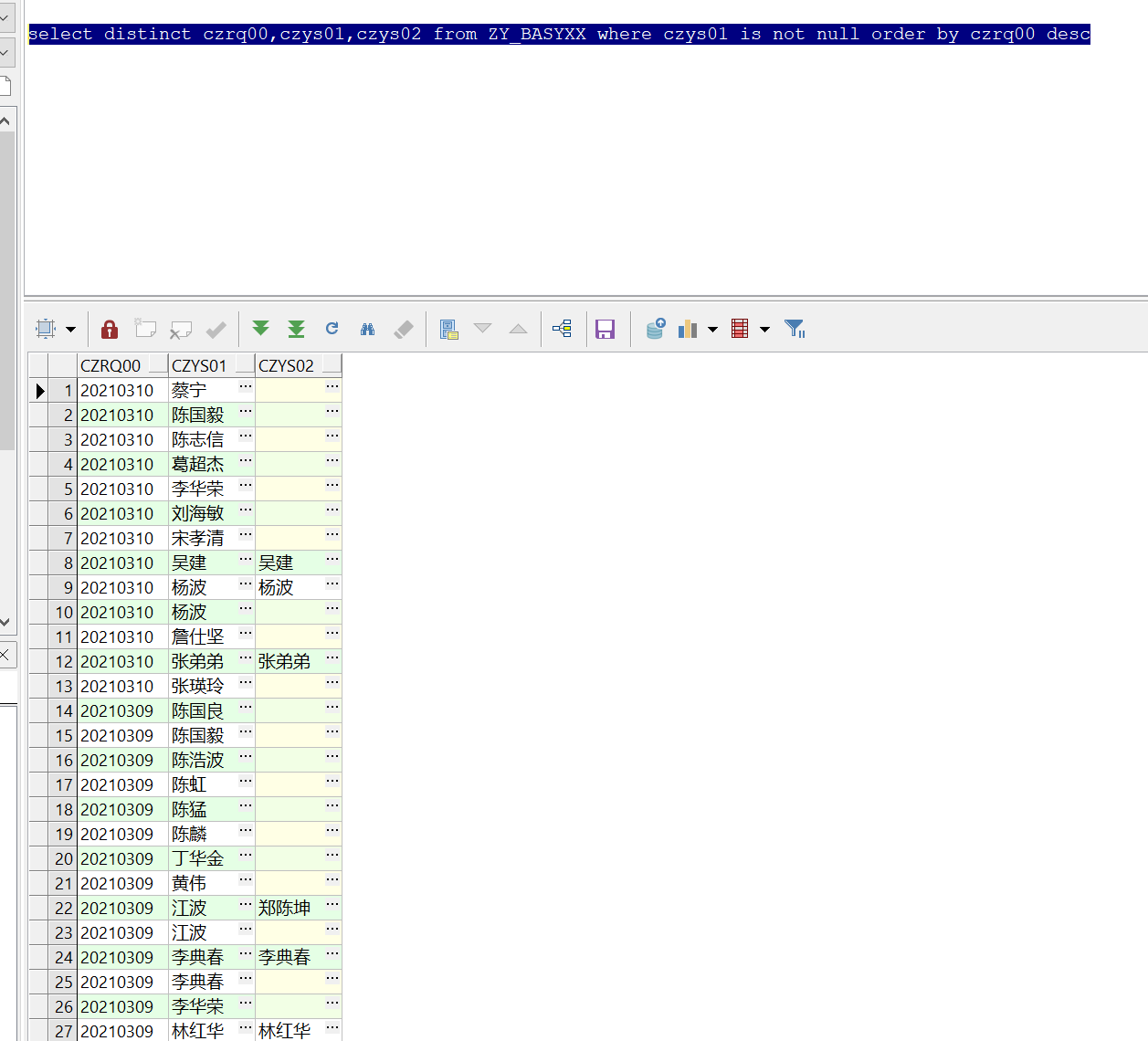Click the refresh results icon
This screenshot has height=1041, width=1148.
(332, 329)
